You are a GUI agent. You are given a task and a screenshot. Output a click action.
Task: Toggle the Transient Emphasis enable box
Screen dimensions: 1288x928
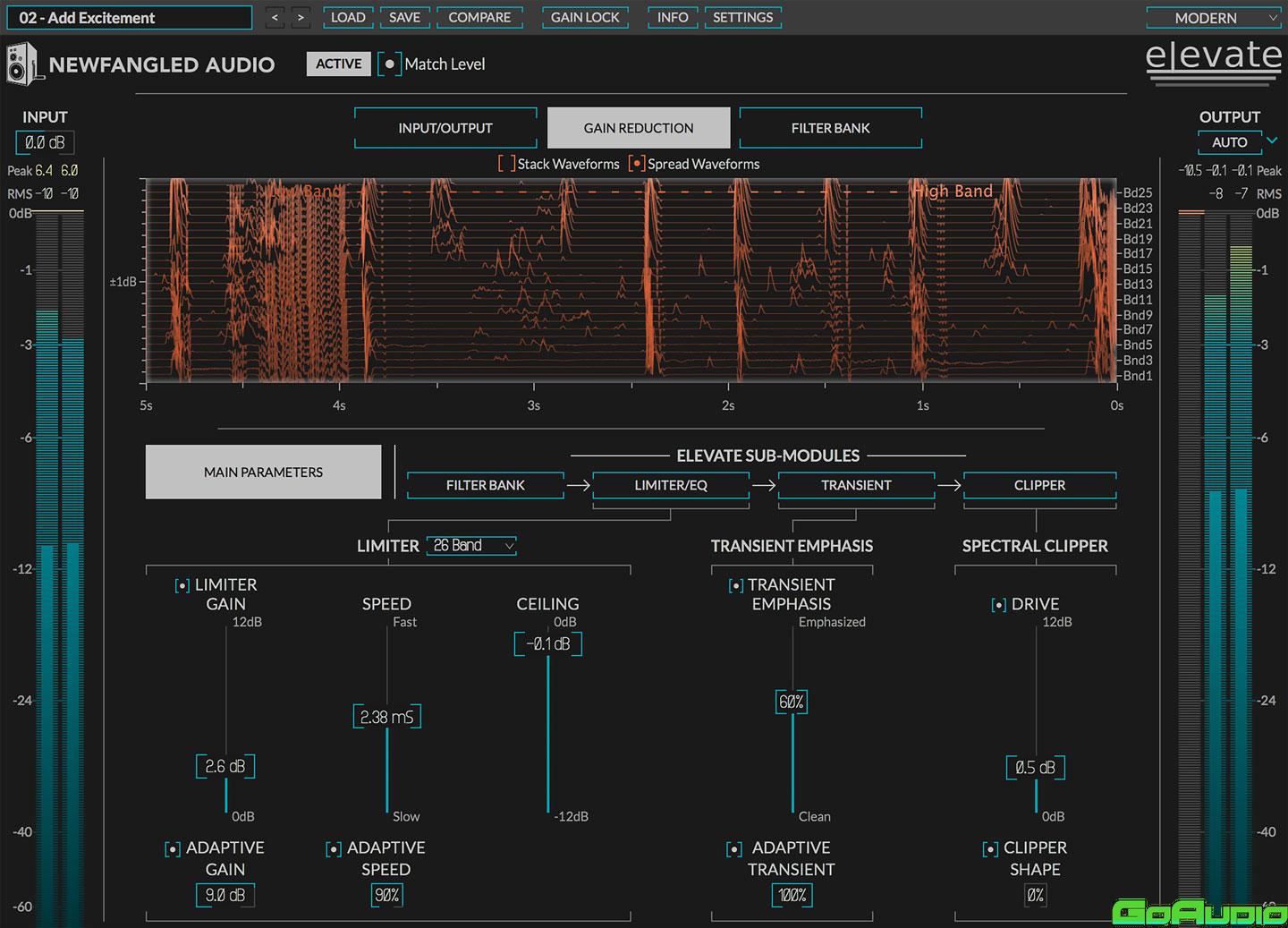click(736, 585)
